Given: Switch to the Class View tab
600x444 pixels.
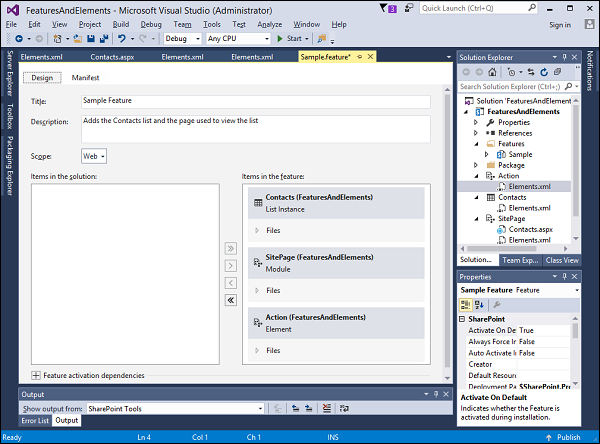Looking at the screenshot, I should click(x=562, y=260).
